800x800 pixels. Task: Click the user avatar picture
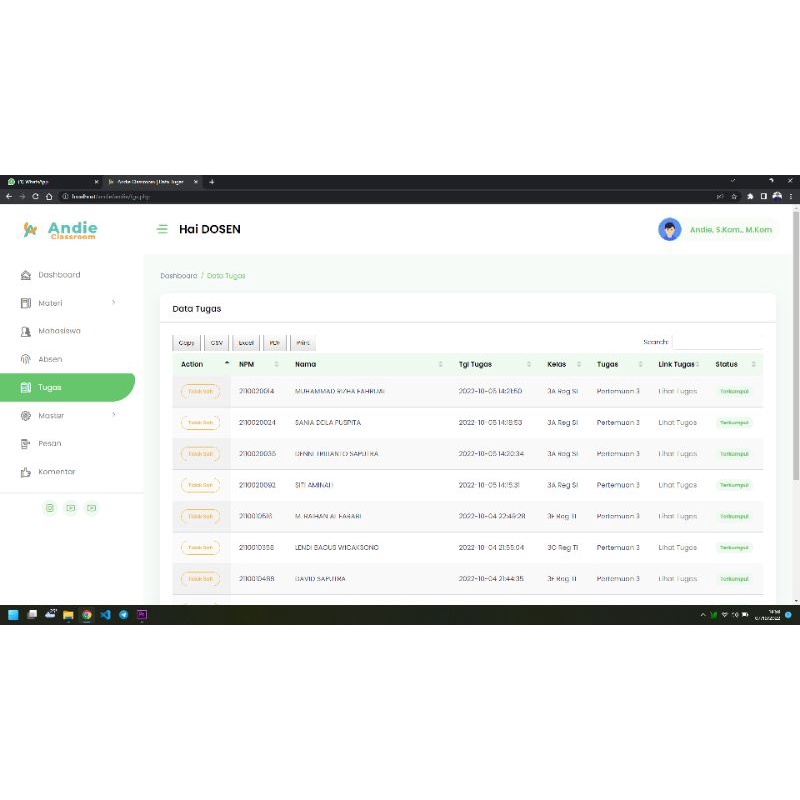click(x=669, y=230)
